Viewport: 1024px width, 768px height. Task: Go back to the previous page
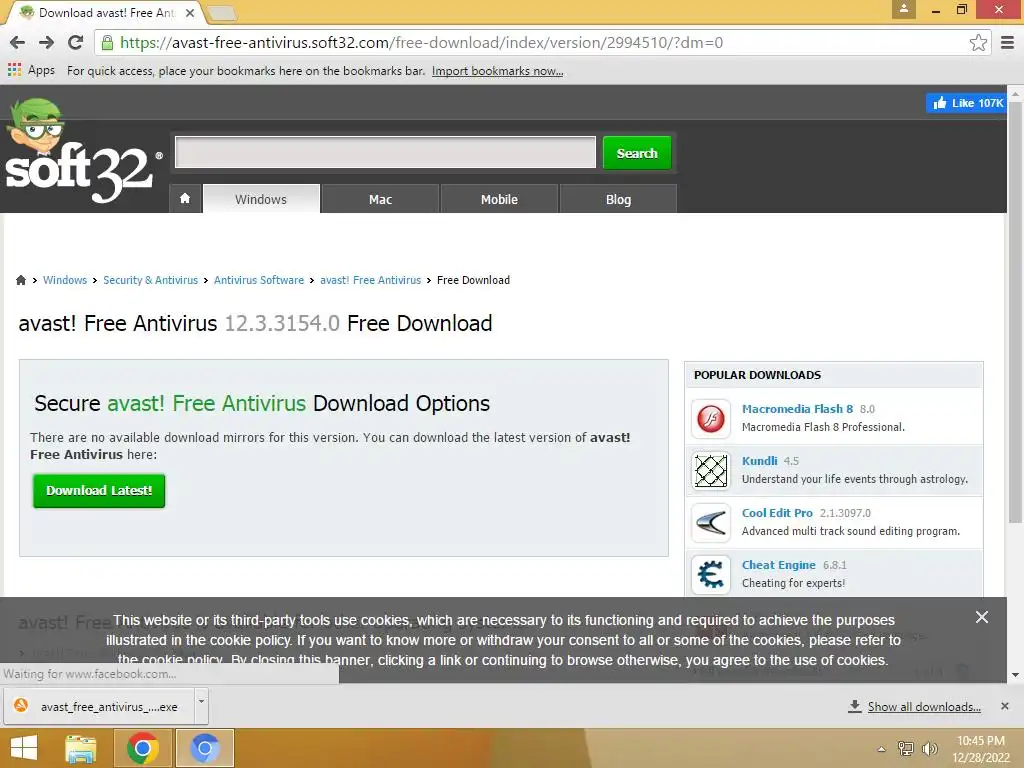(18, 42)
